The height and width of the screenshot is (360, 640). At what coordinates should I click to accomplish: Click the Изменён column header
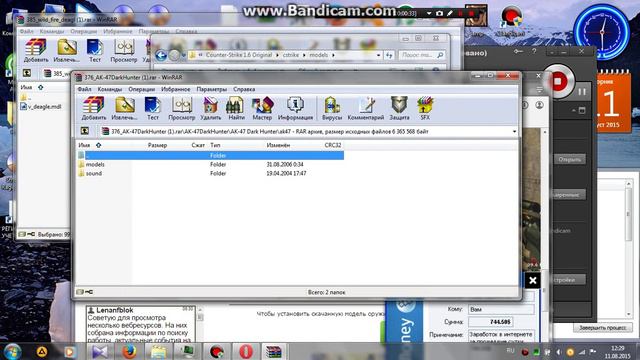[278, 145]
